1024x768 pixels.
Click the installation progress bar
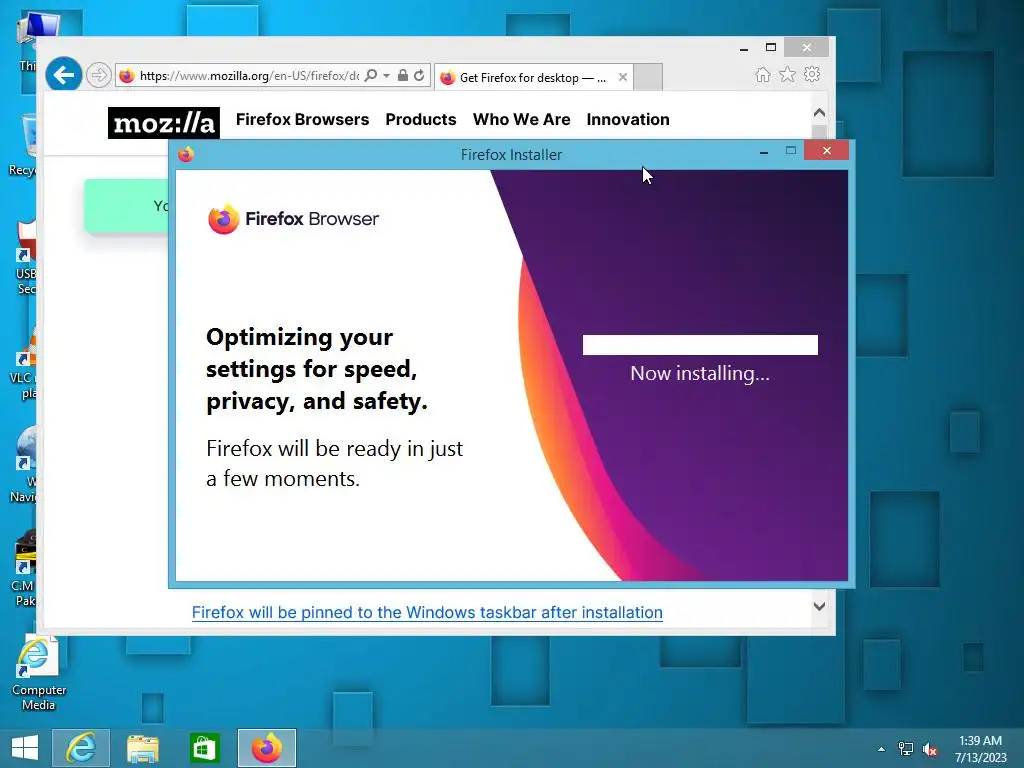[700, 345]
